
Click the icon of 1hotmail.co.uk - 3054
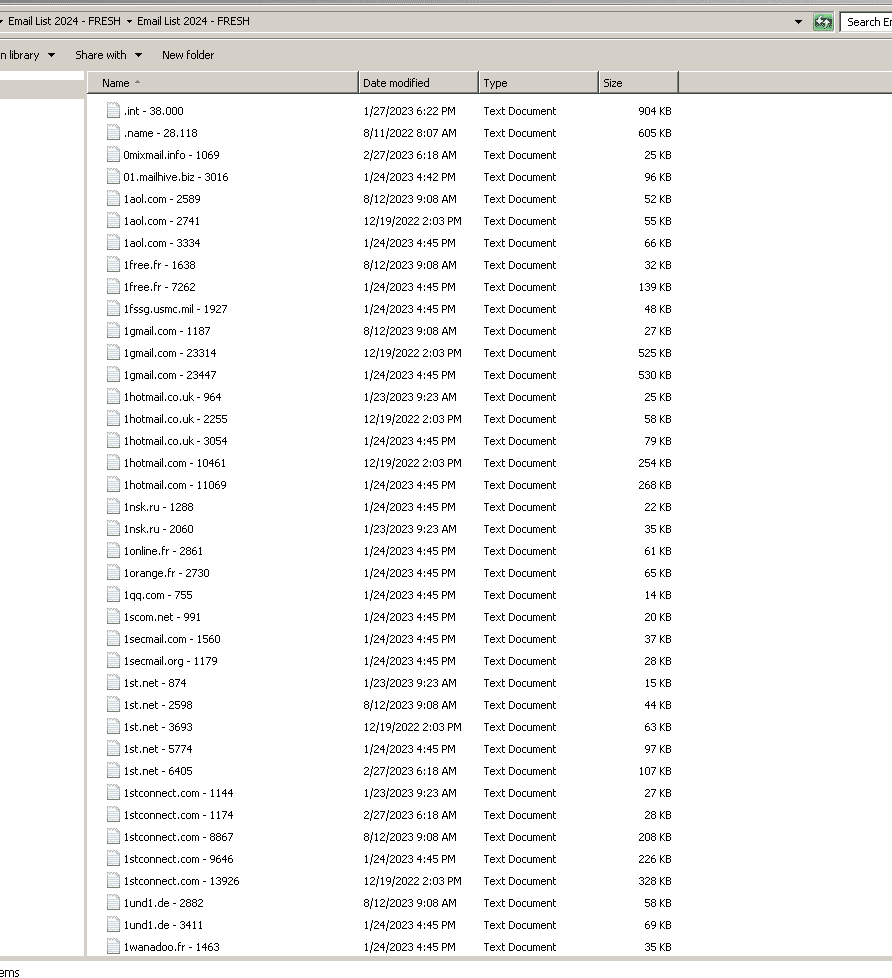[113, 441]
